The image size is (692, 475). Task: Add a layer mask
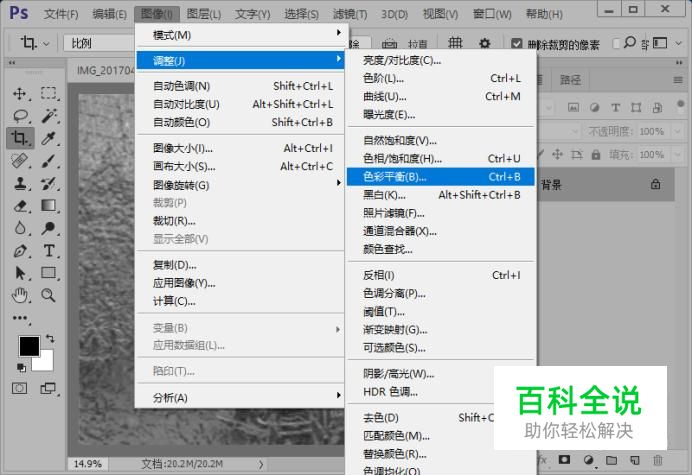[564, 460]
